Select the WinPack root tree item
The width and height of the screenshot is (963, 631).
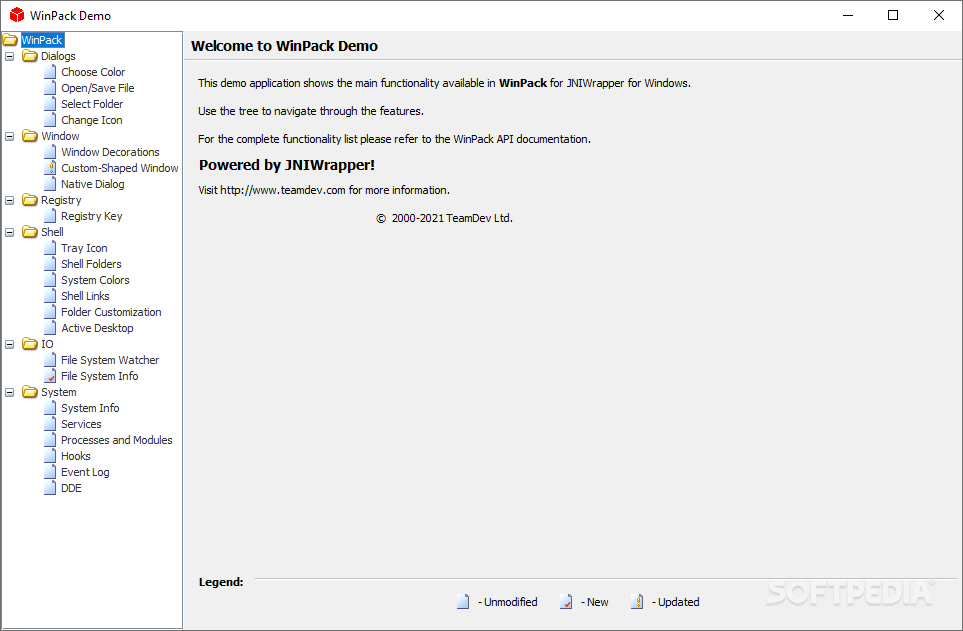(42, 40)
